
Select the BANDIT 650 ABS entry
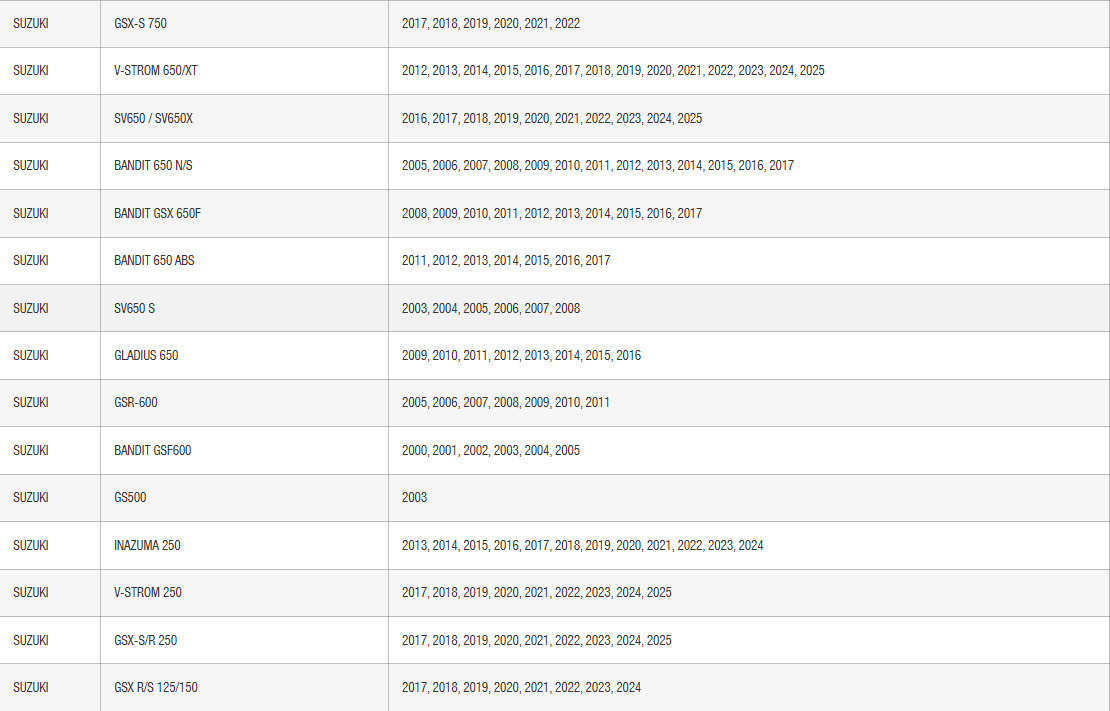(154, 260)
